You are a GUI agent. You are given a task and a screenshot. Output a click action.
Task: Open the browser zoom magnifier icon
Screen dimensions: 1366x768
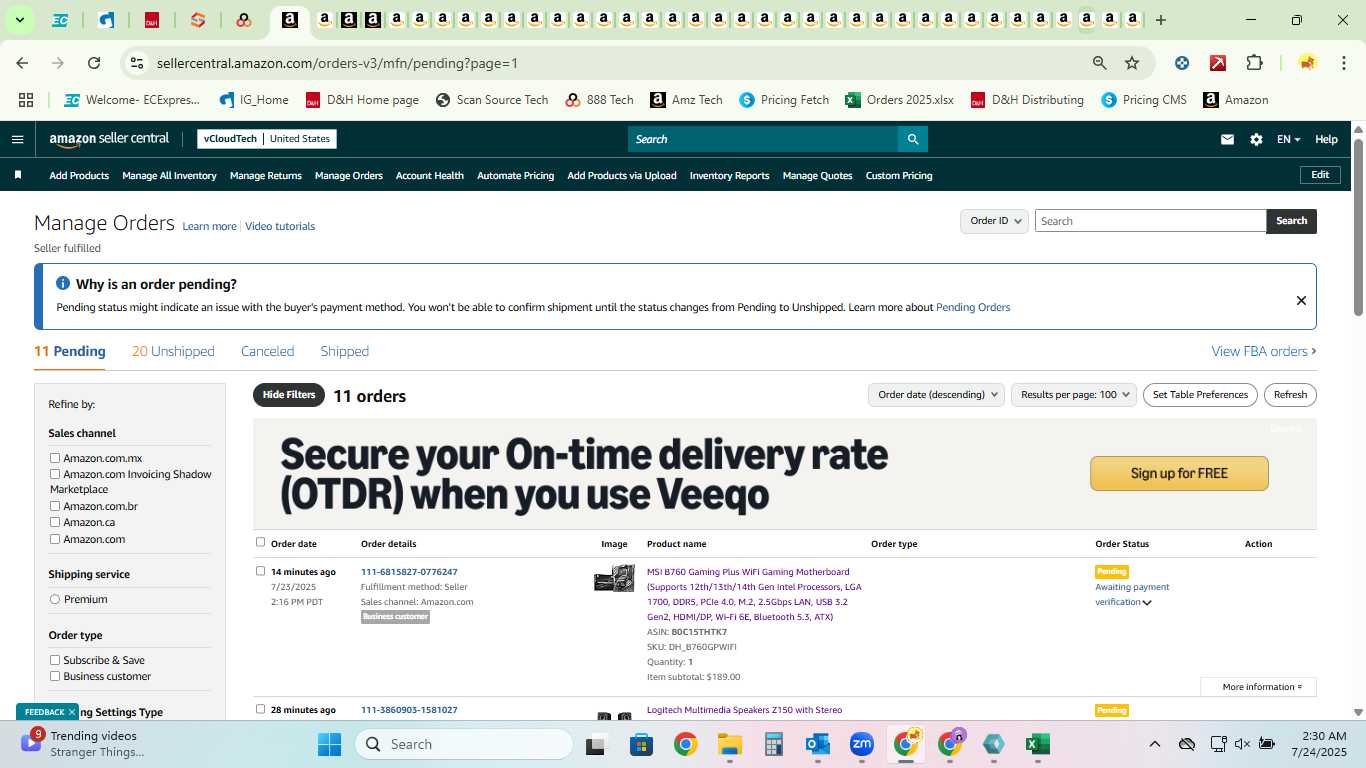click(1100, 63)
